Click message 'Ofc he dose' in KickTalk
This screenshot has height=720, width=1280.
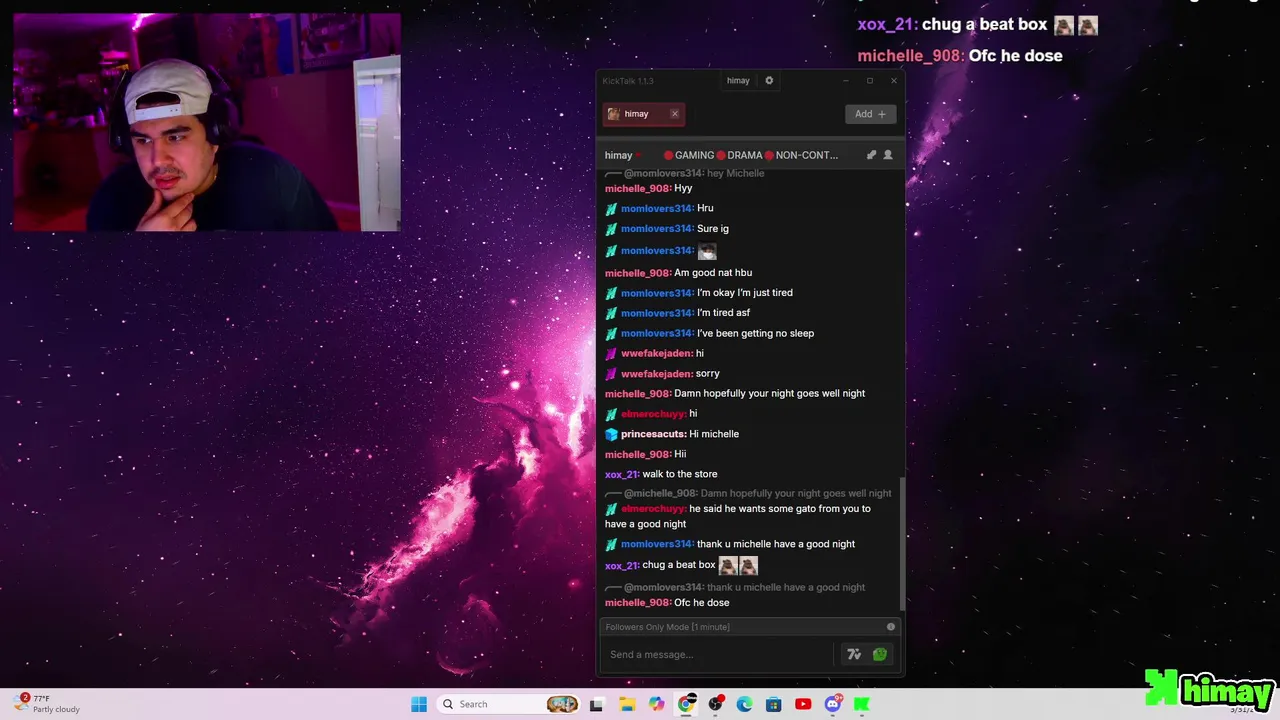(701, 602)
